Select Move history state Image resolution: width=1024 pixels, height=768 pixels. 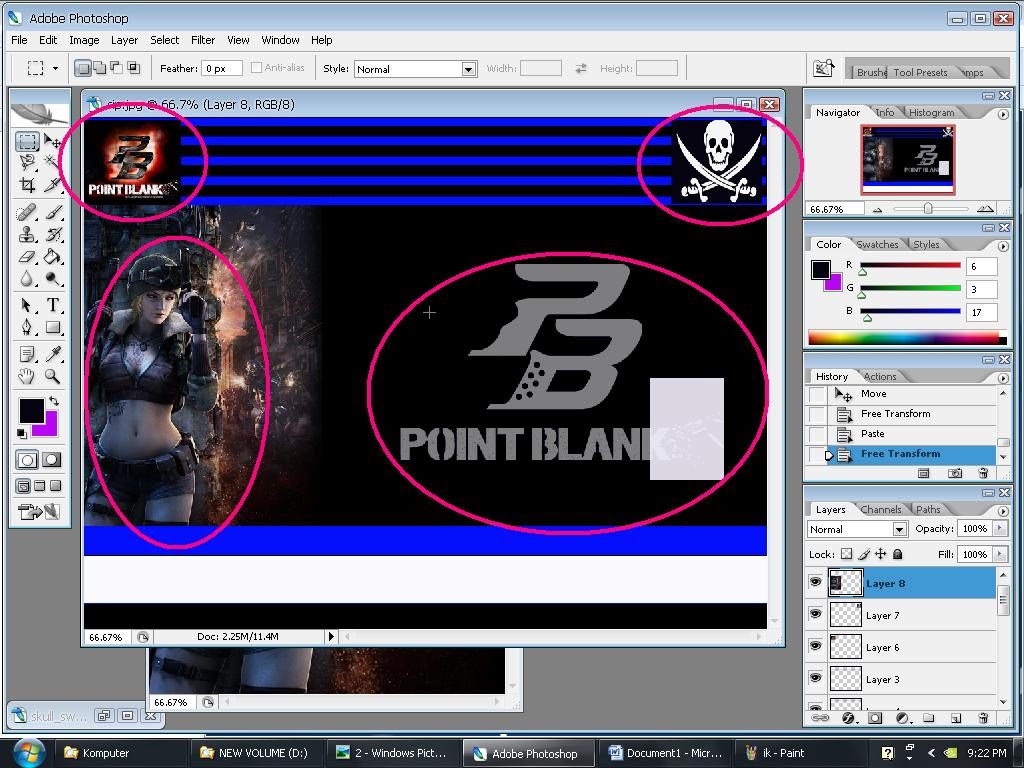[x=912, y=394]
